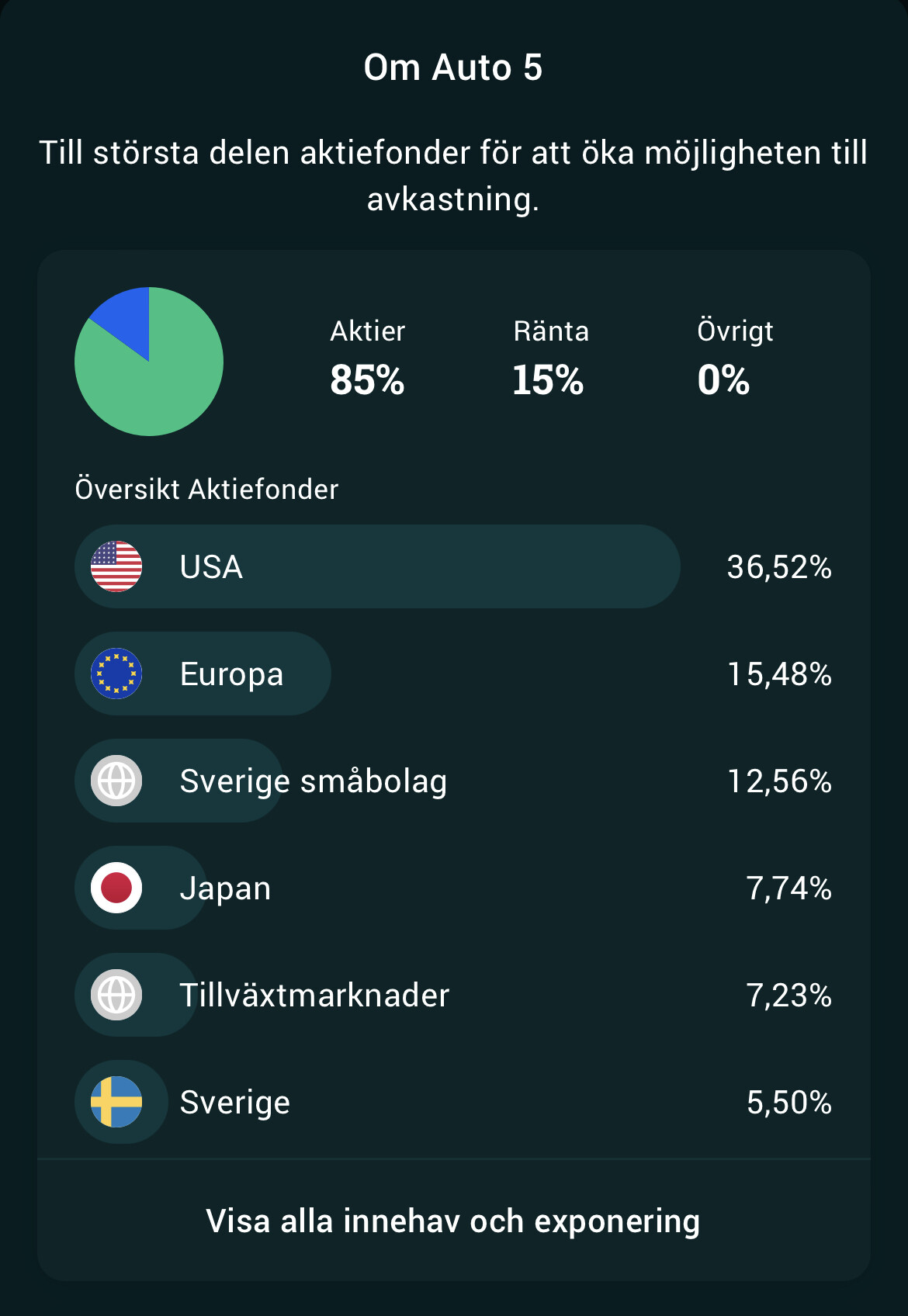Click the Ränta 15% value
908x1316 pixels.
pos(548,380)
